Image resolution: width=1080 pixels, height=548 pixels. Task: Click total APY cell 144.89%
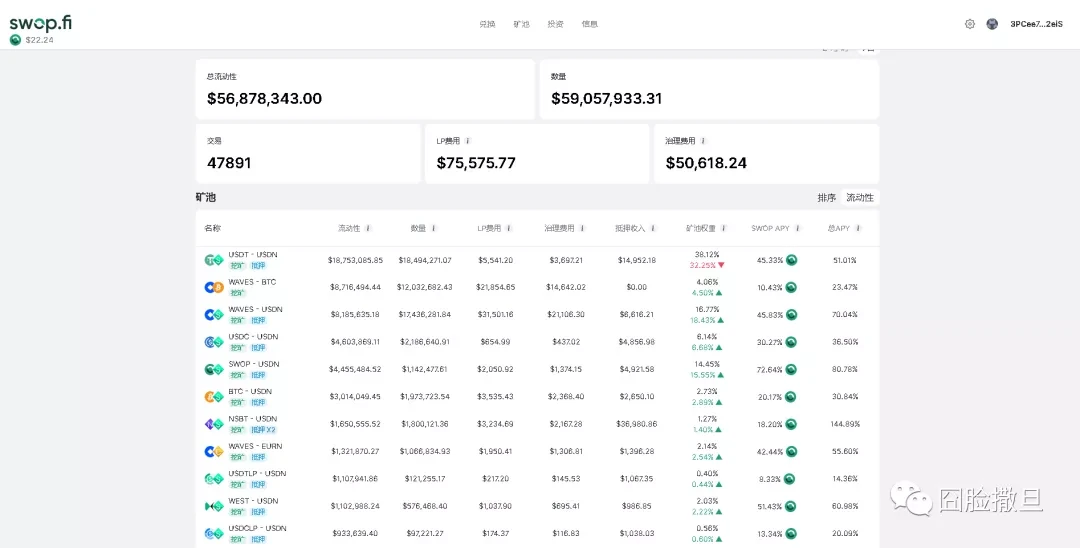pyautogui.click(x=844, y=424)
